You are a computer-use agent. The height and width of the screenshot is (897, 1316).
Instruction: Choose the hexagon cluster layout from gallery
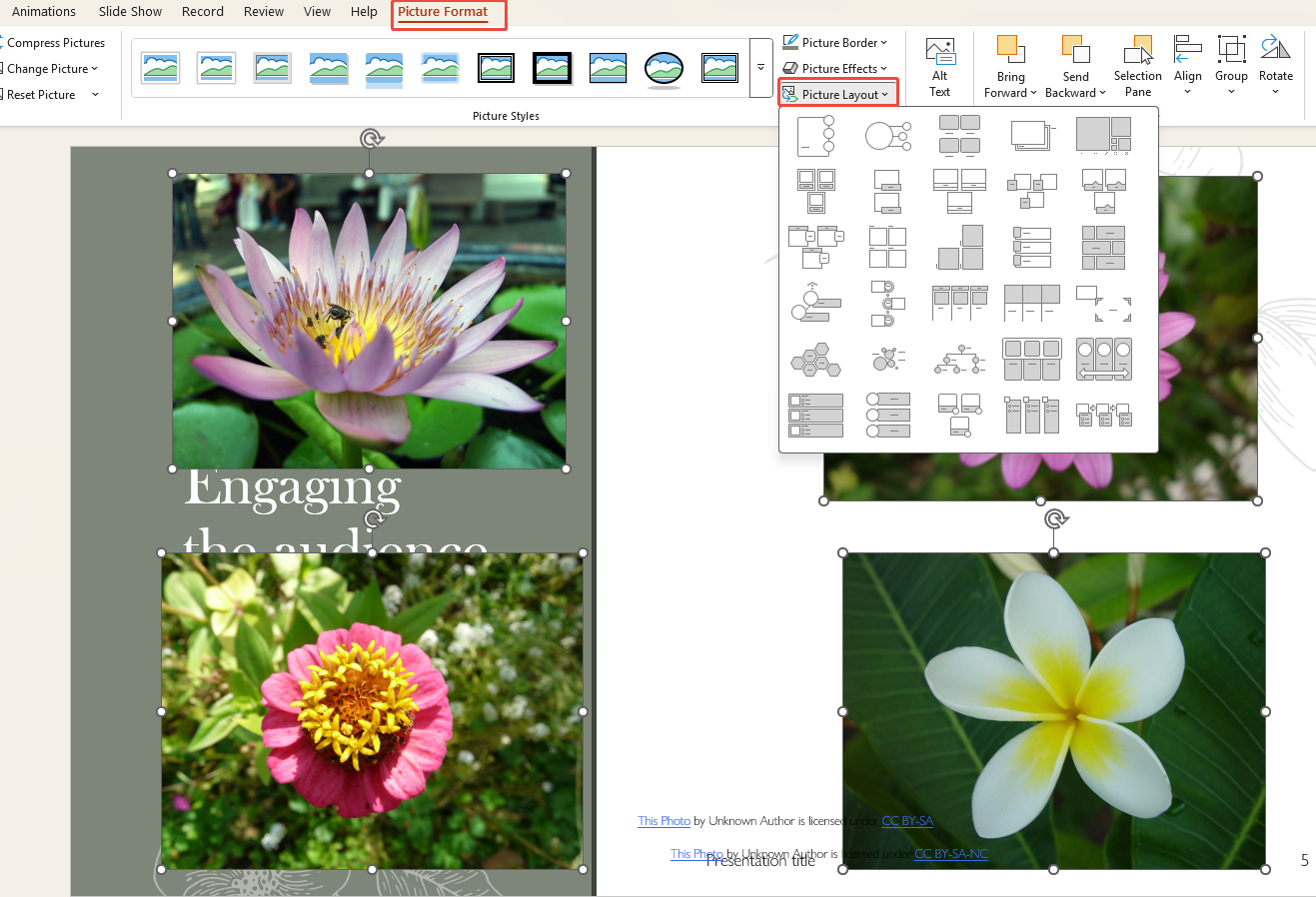click(x=815, y=359)
